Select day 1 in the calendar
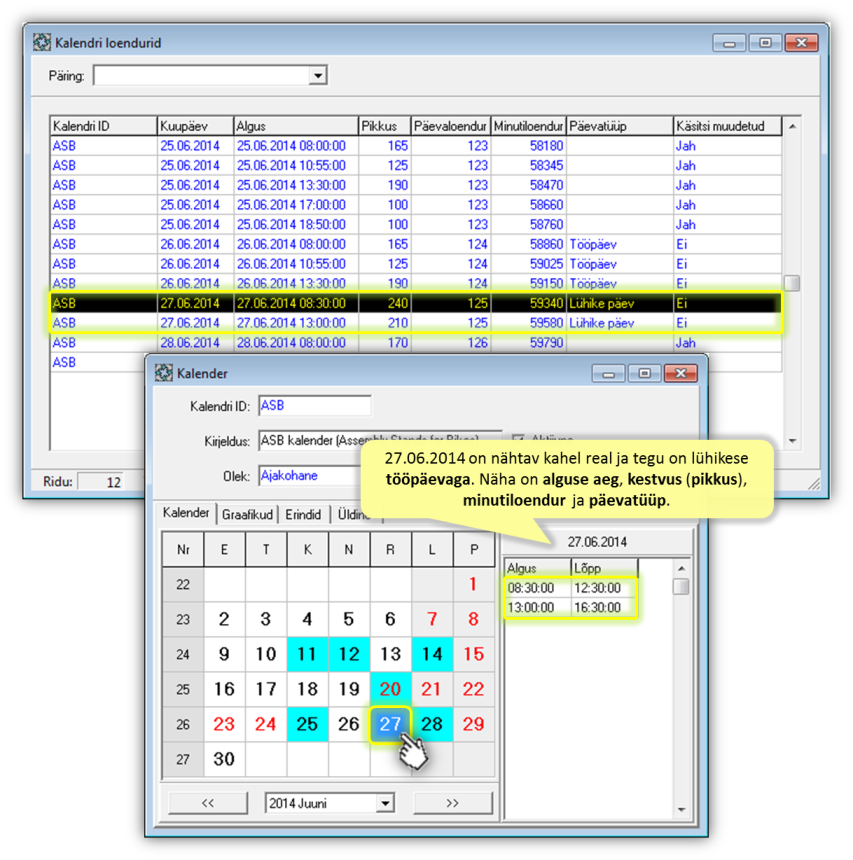The width and height of the screenshot is (853, 860). coord(473,584)
